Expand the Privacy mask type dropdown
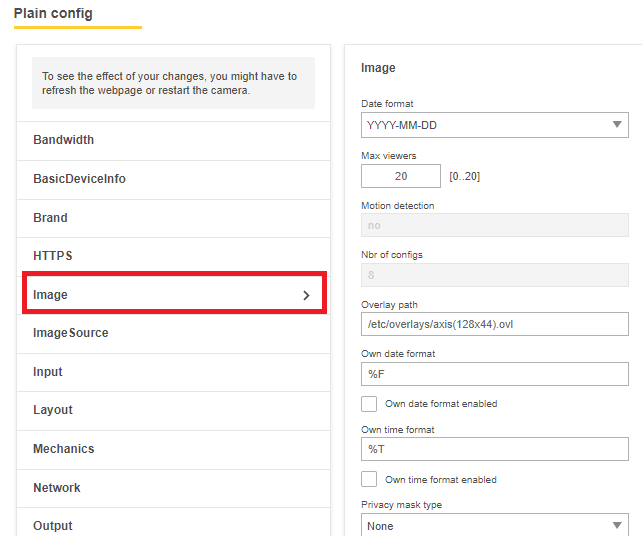This screenshot has height=536, width=642. pos(494,525)
